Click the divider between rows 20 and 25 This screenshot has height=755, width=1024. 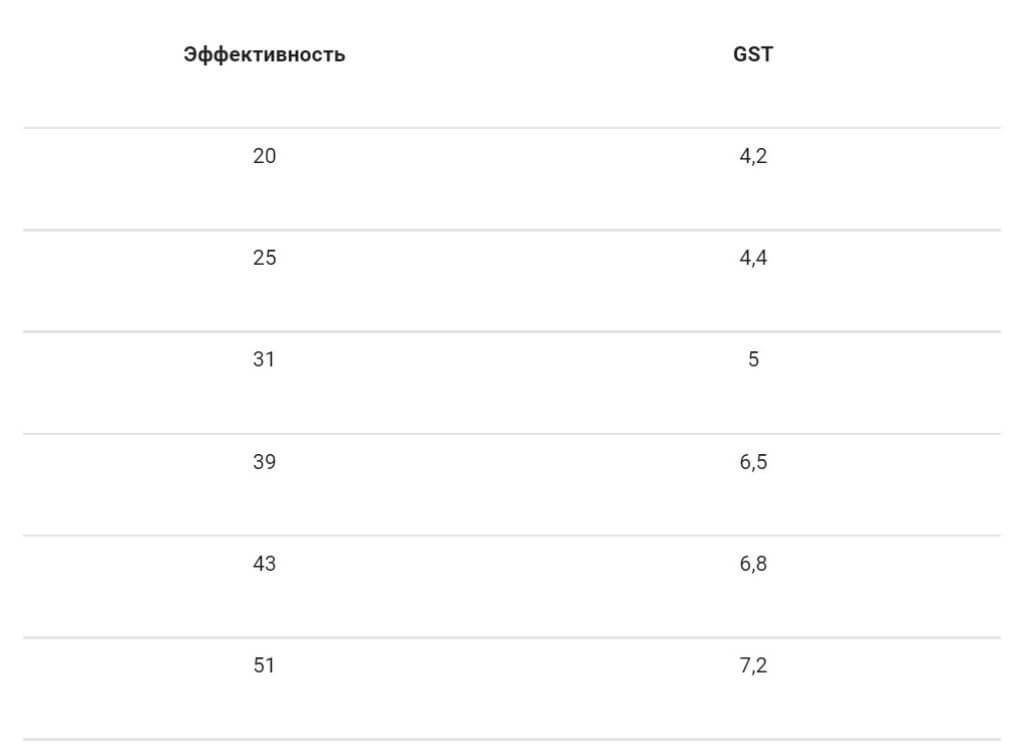click(511, 230)
